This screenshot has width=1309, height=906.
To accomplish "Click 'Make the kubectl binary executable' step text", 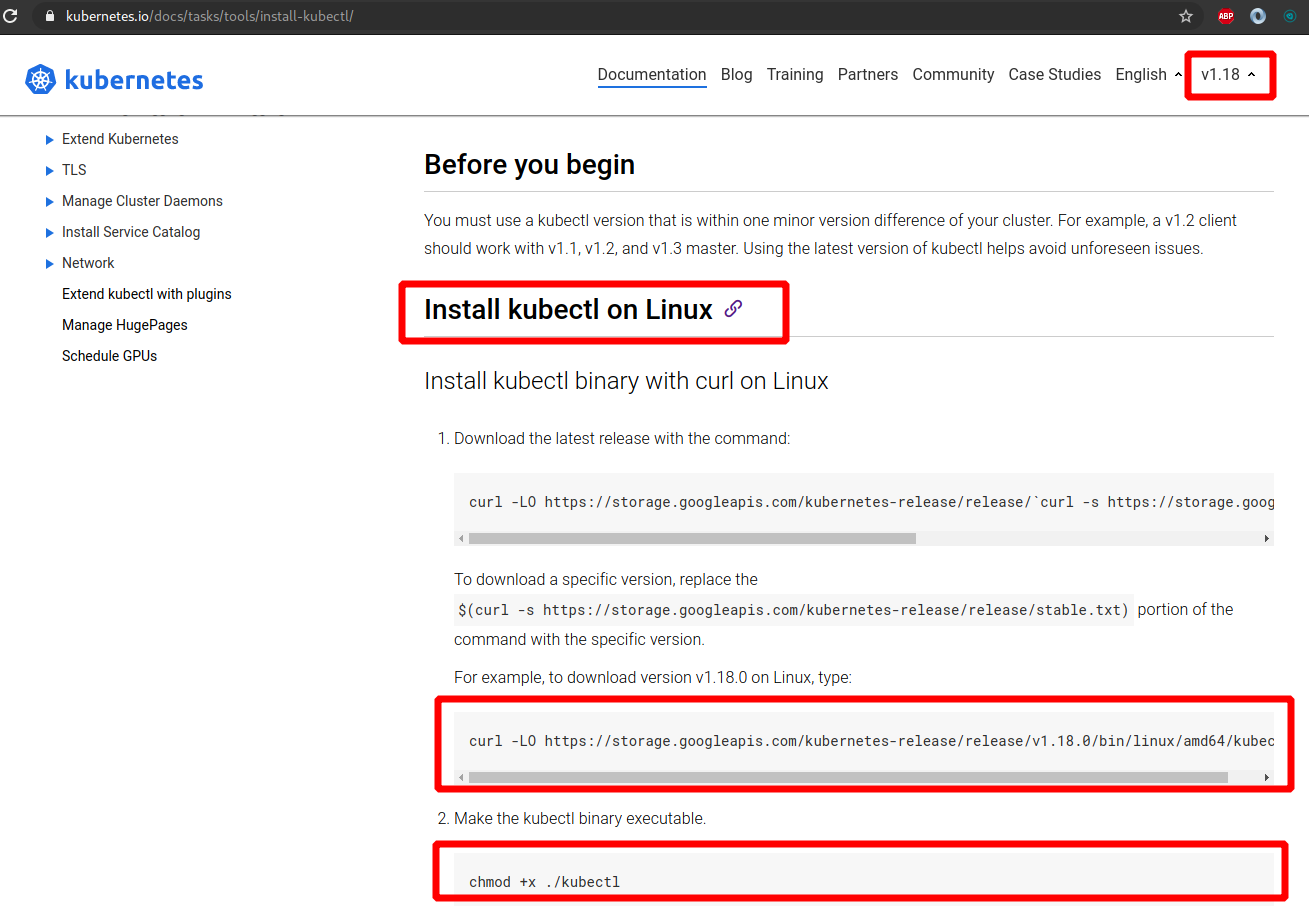I will coord(580,819).
